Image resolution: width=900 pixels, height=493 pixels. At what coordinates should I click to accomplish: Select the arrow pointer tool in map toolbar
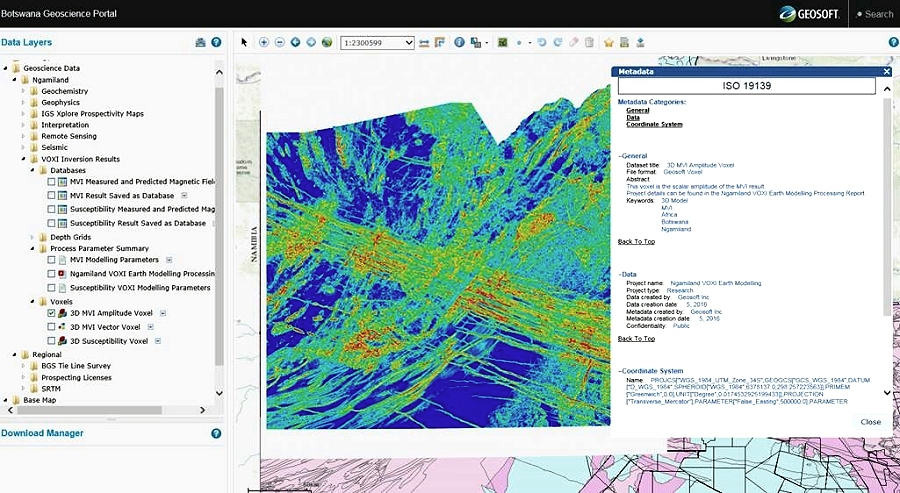(244, 43)
